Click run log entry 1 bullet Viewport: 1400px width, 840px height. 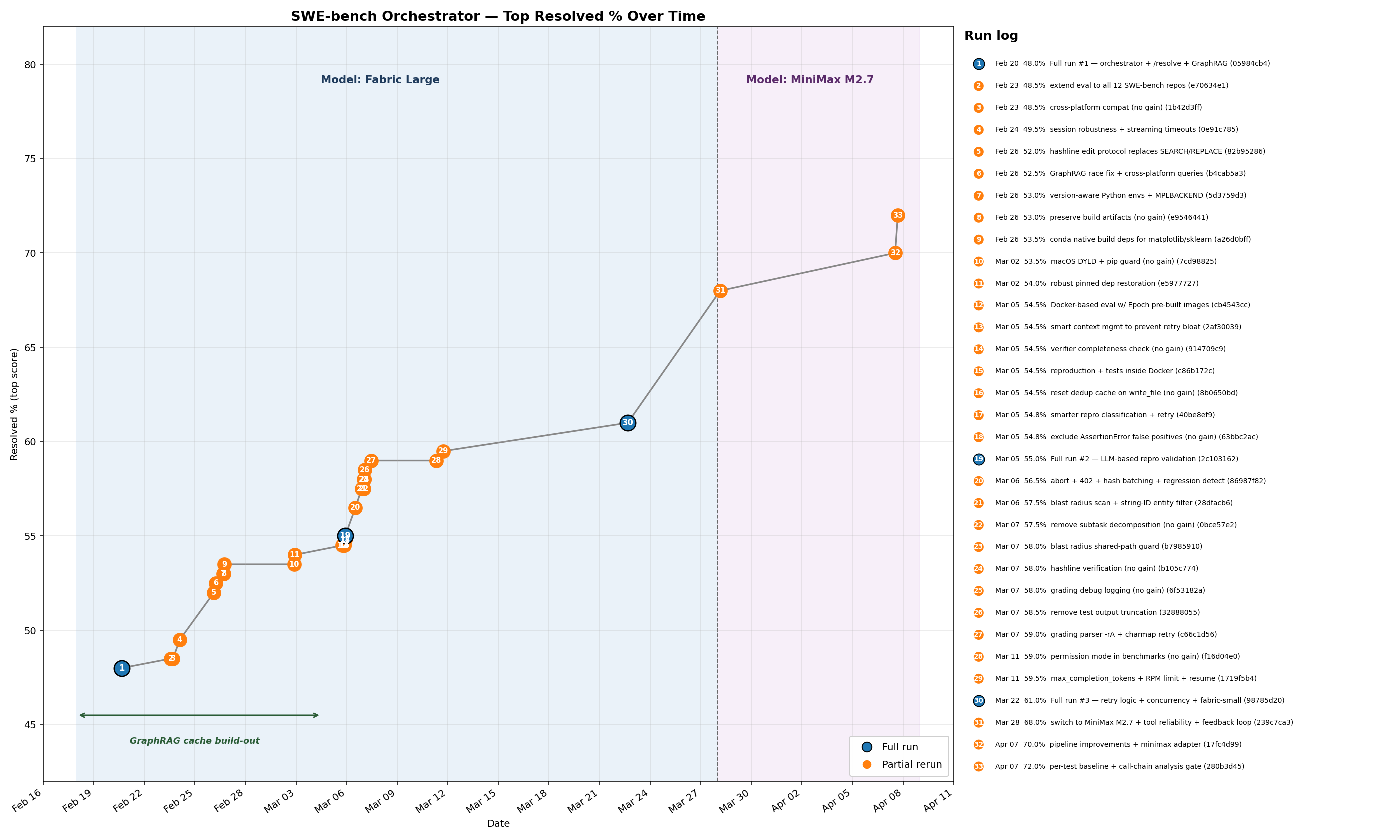(978, 64)
